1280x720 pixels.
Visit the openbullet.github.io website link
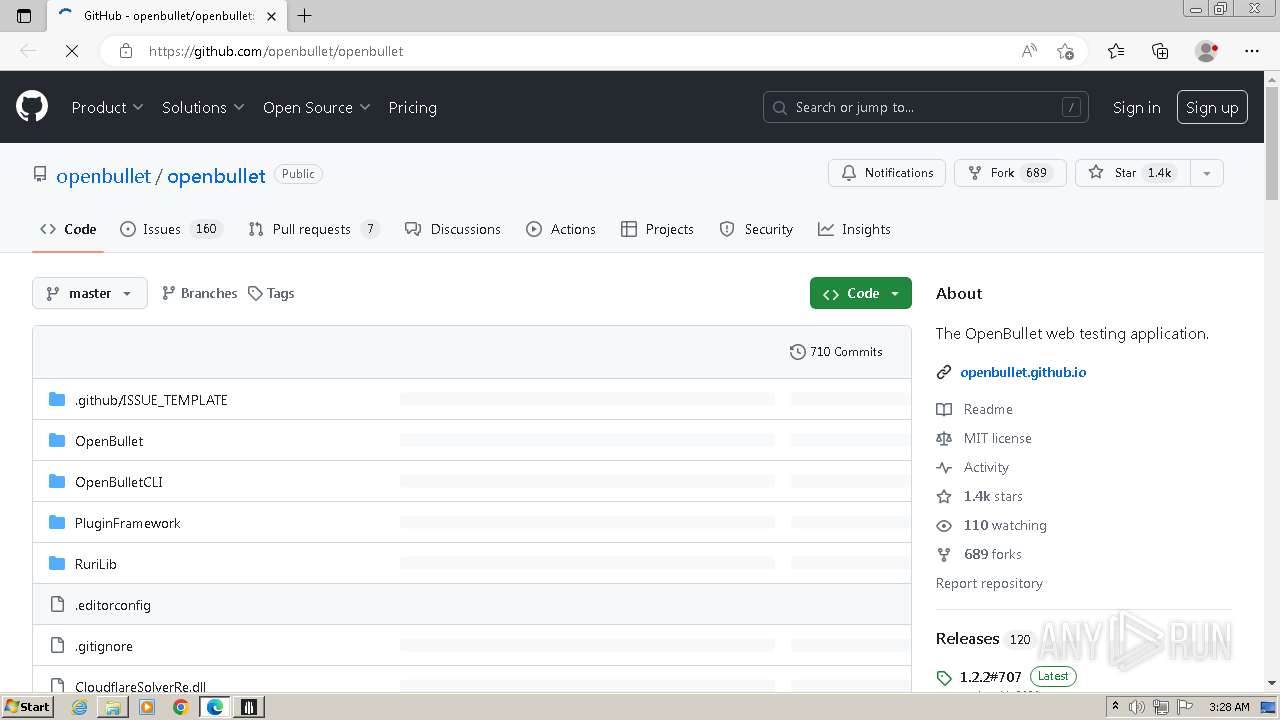click(x=1023, y=372)
